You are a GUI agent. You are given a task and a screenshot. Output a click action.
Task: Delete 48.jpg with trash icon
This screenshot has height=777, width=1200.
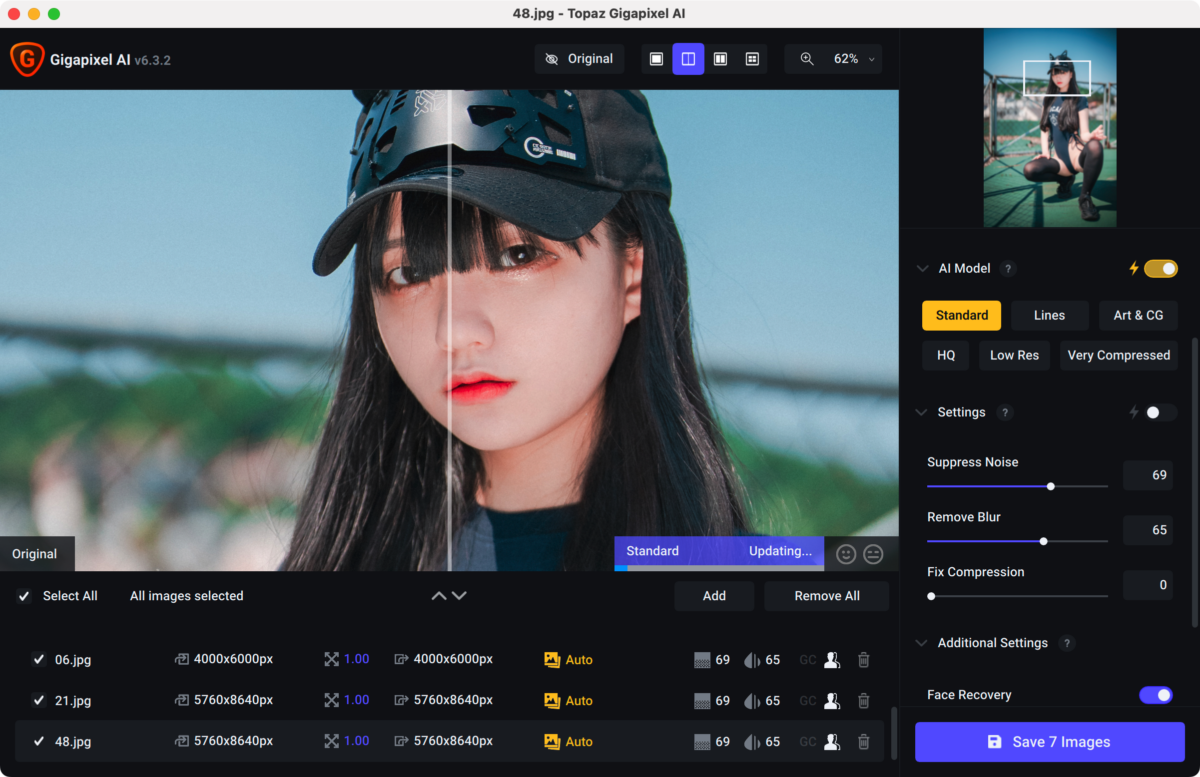[864, 742]
